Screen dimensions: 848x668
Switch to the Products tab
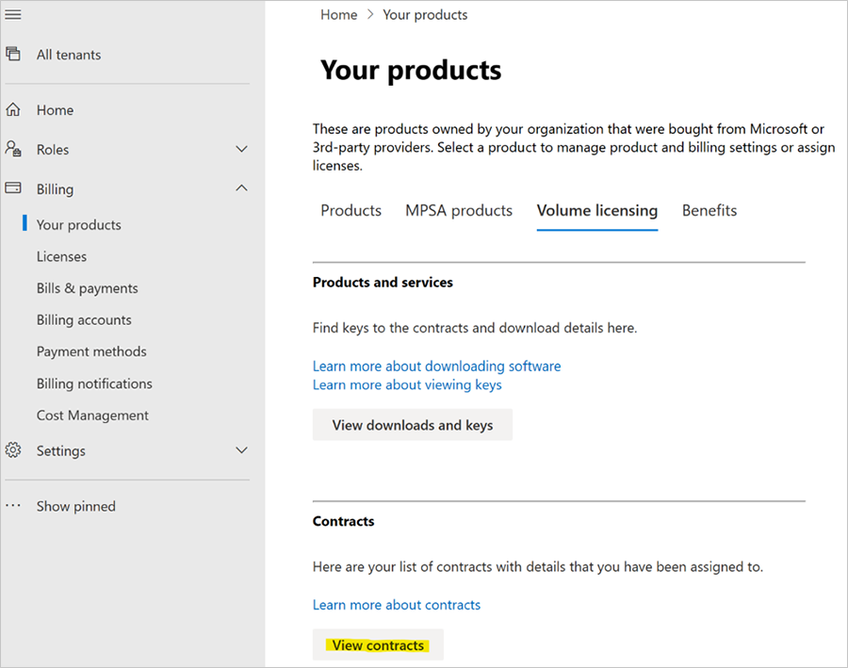click(x=350, y=210)
